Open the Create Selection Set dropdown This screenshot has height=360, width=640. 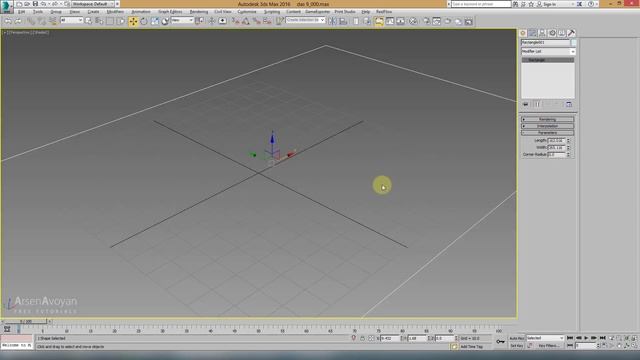click(305, 20)
